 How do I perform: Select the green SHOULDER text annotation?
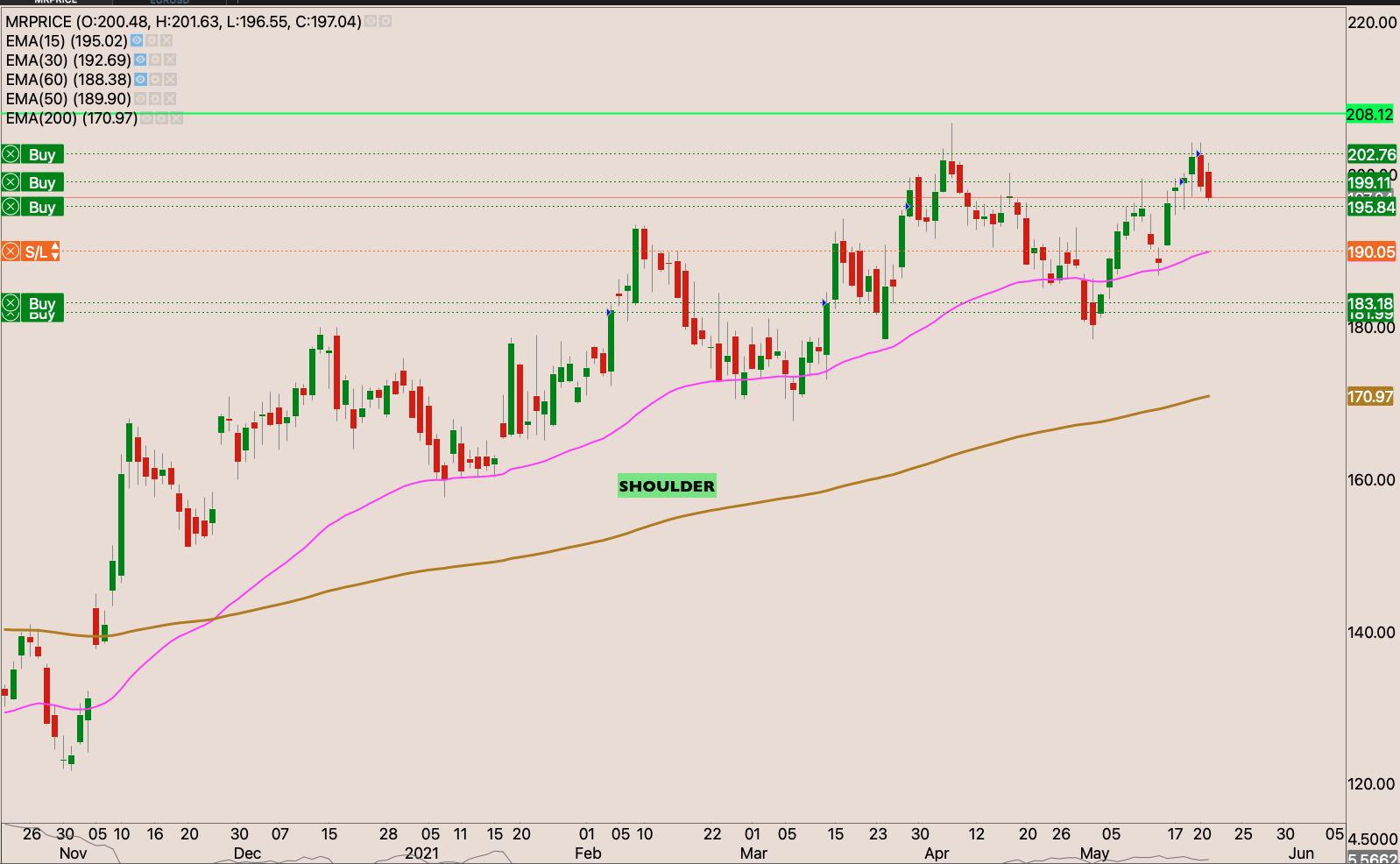point(667,486)
